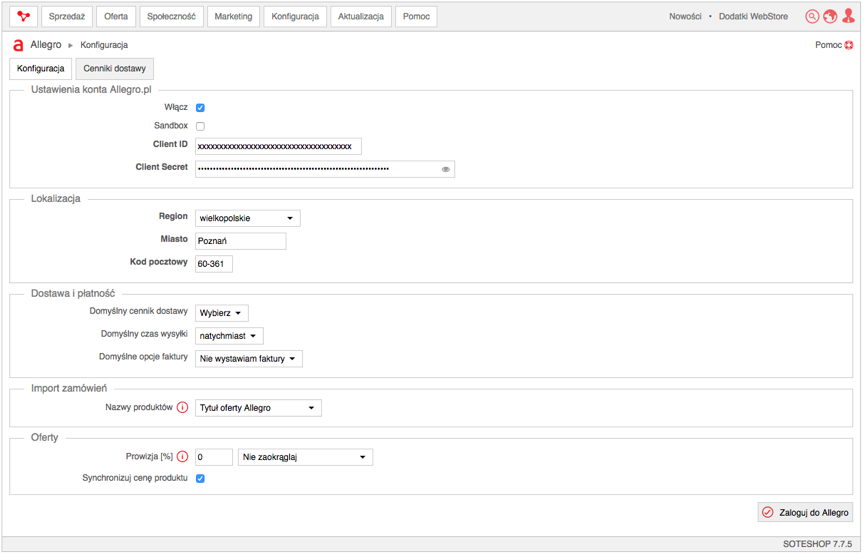Open the Nie zaokrąglaj dropdown
The height and width of the screenshot is (554, 864).
[305, 457]
